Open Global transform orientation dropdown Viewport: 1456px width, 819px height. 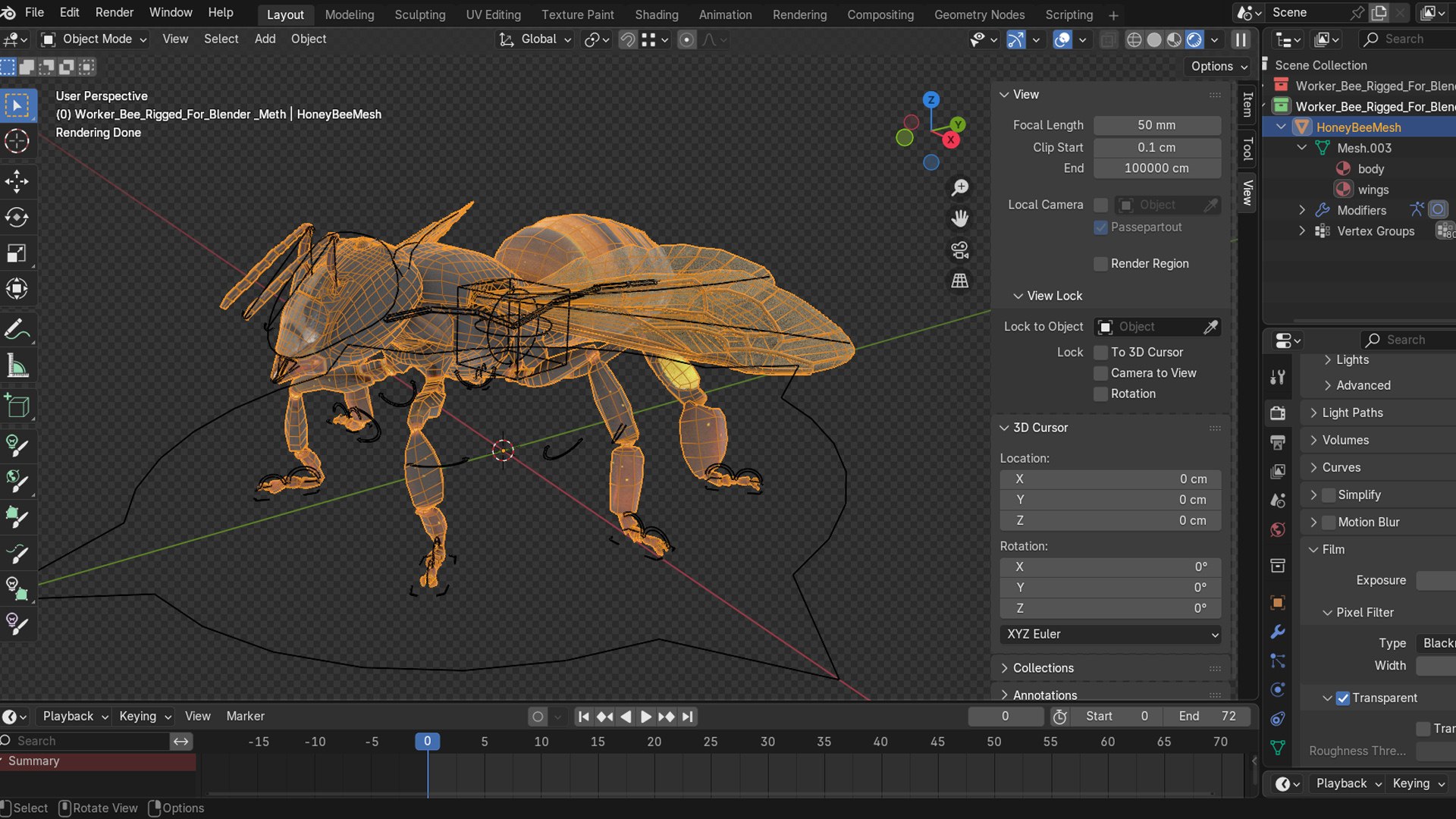535,39
